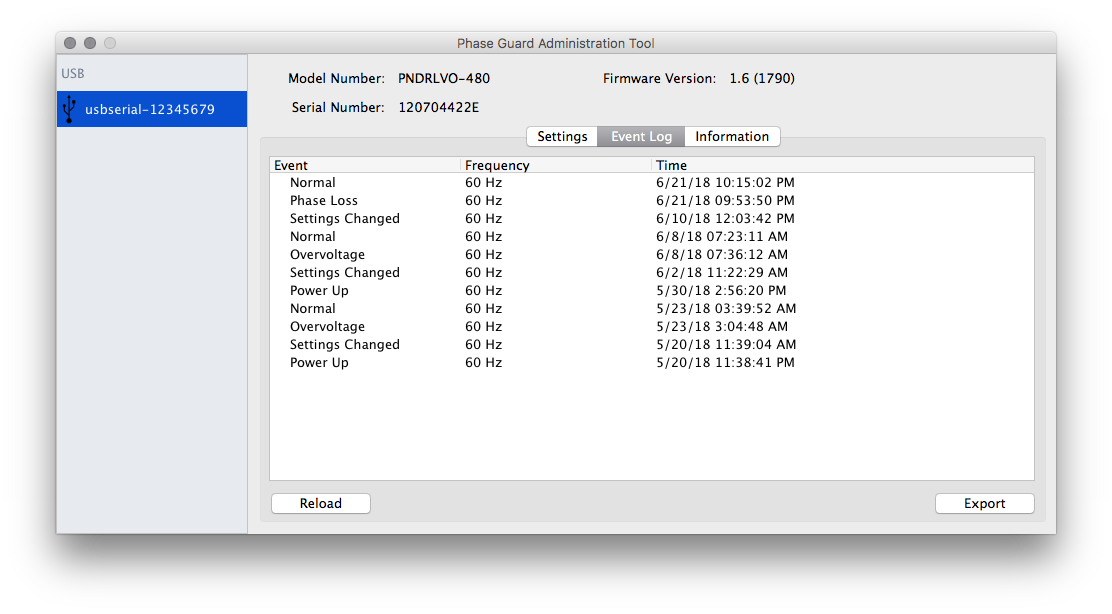Sort by the Event column header
Image resolution: width=1112 pixels, height=614 pixels.
tap(365, 165)
